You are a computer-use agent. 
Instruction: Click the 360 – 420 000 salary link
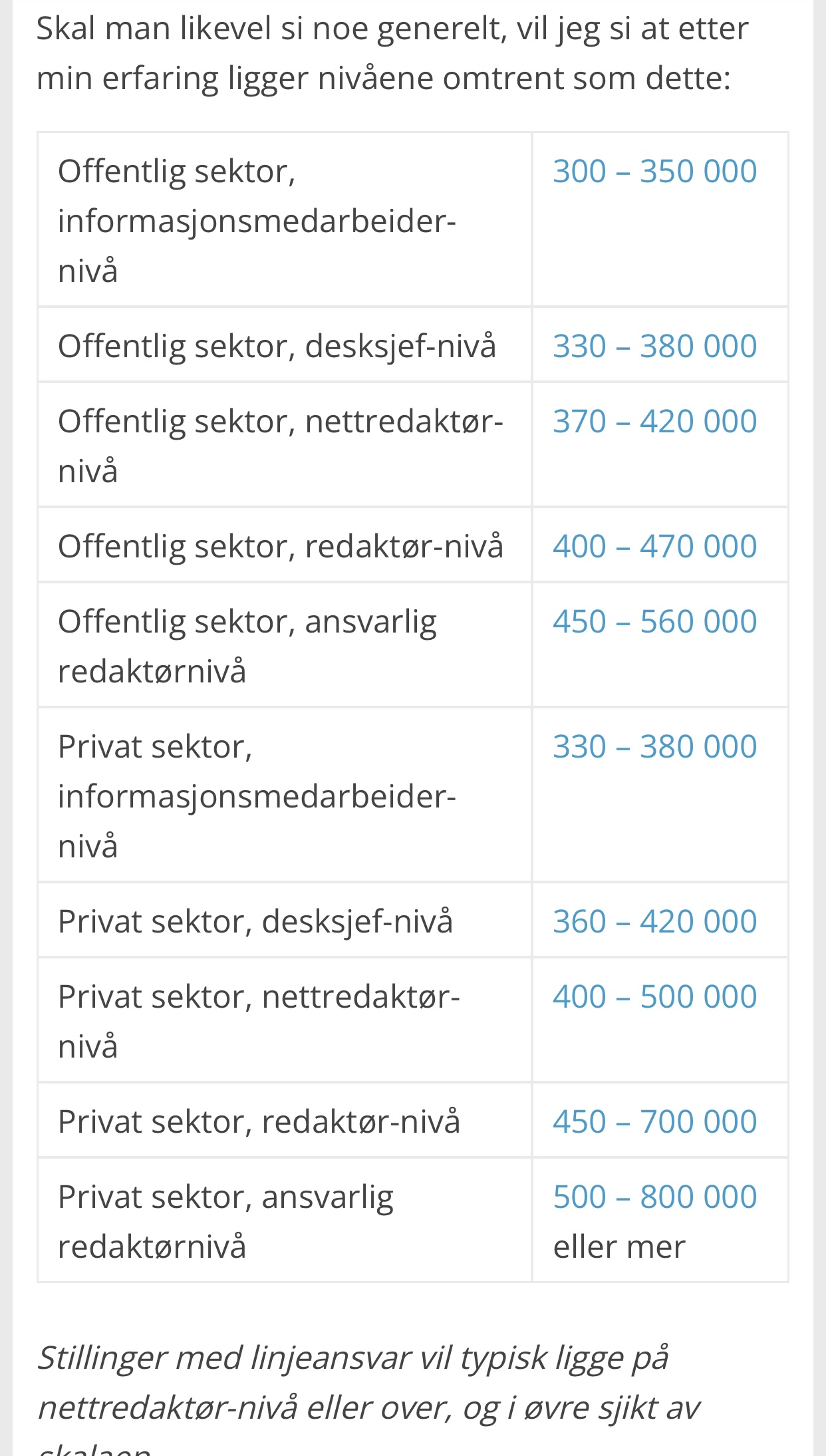pos(654,922)
